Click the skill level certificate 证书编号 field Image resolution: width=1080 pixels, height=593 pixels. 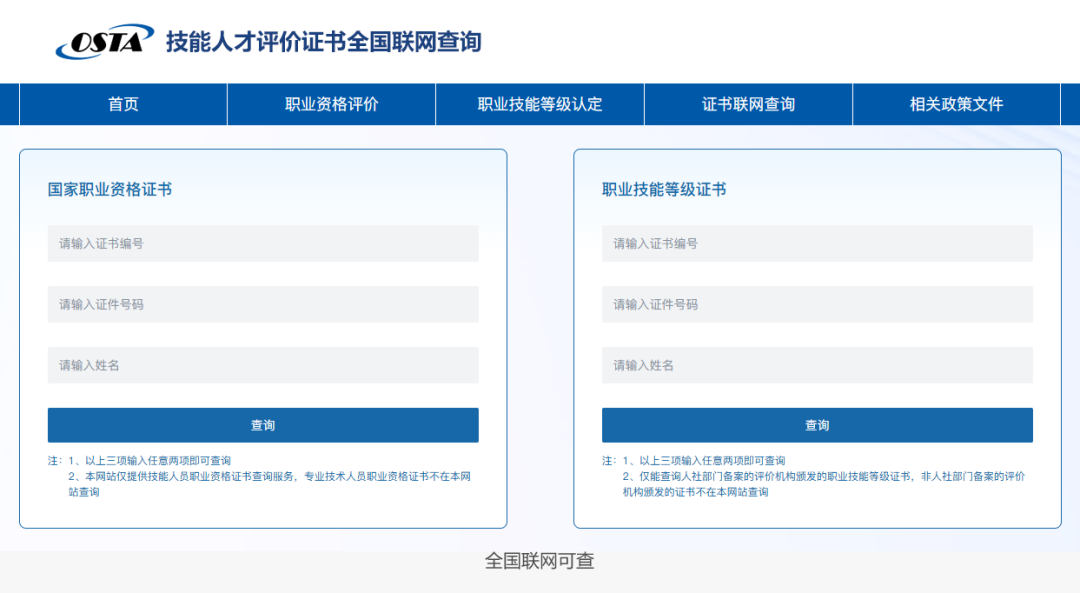(x=817, y=243)
